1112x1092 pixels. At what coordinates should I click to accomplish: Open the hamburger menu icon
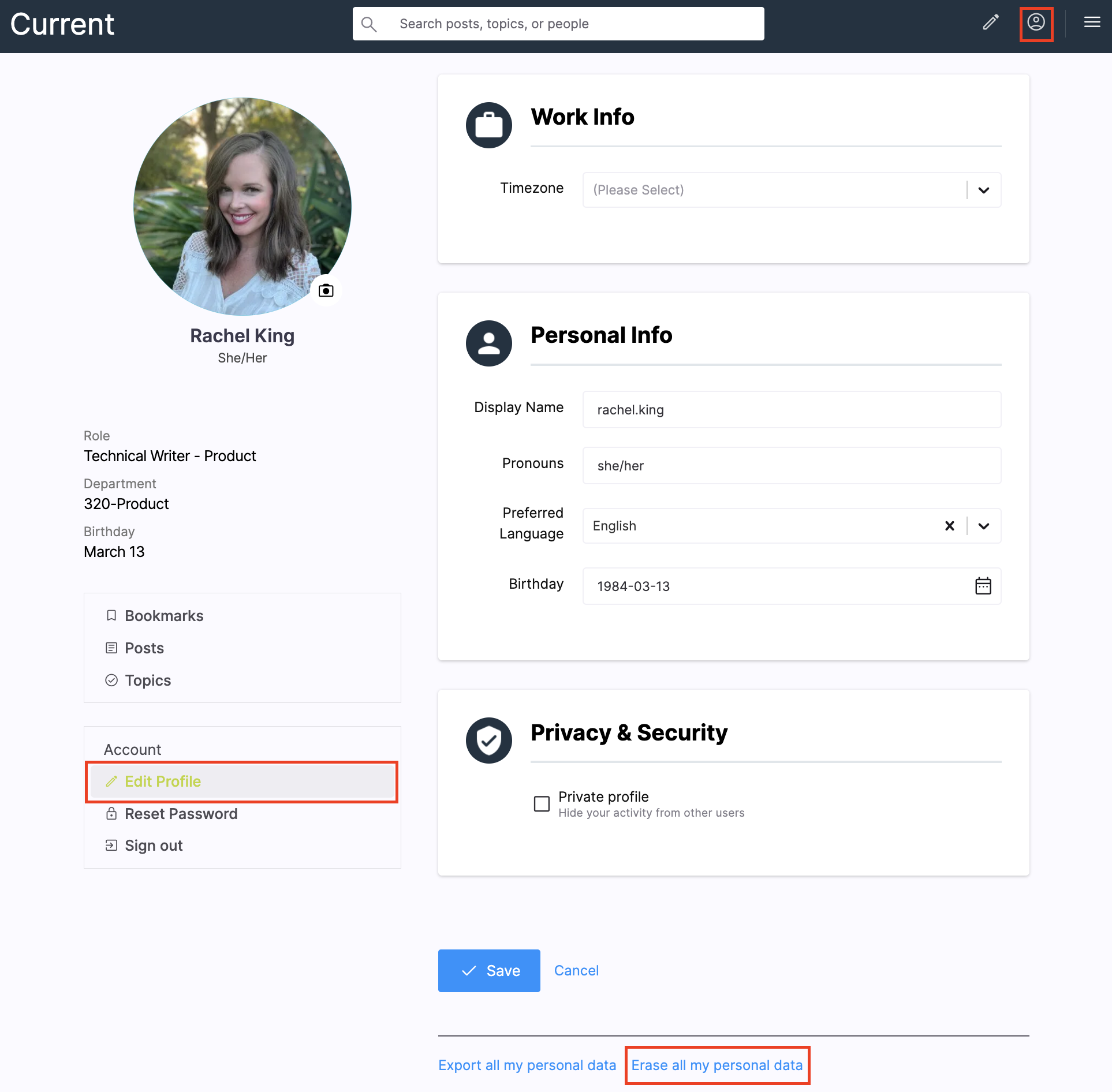pyautogui.click(x=1092, y=23)
